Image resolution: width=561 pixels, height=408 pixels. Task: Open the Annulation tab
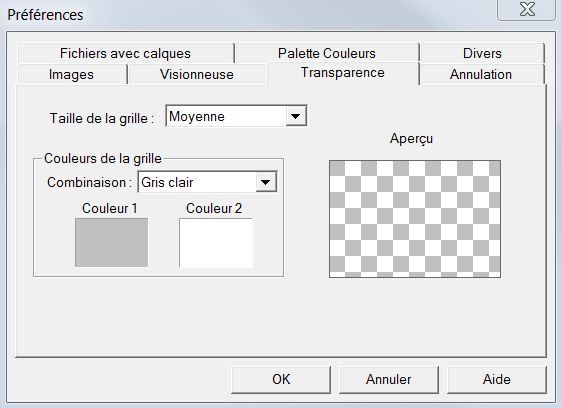pos(481,74)
